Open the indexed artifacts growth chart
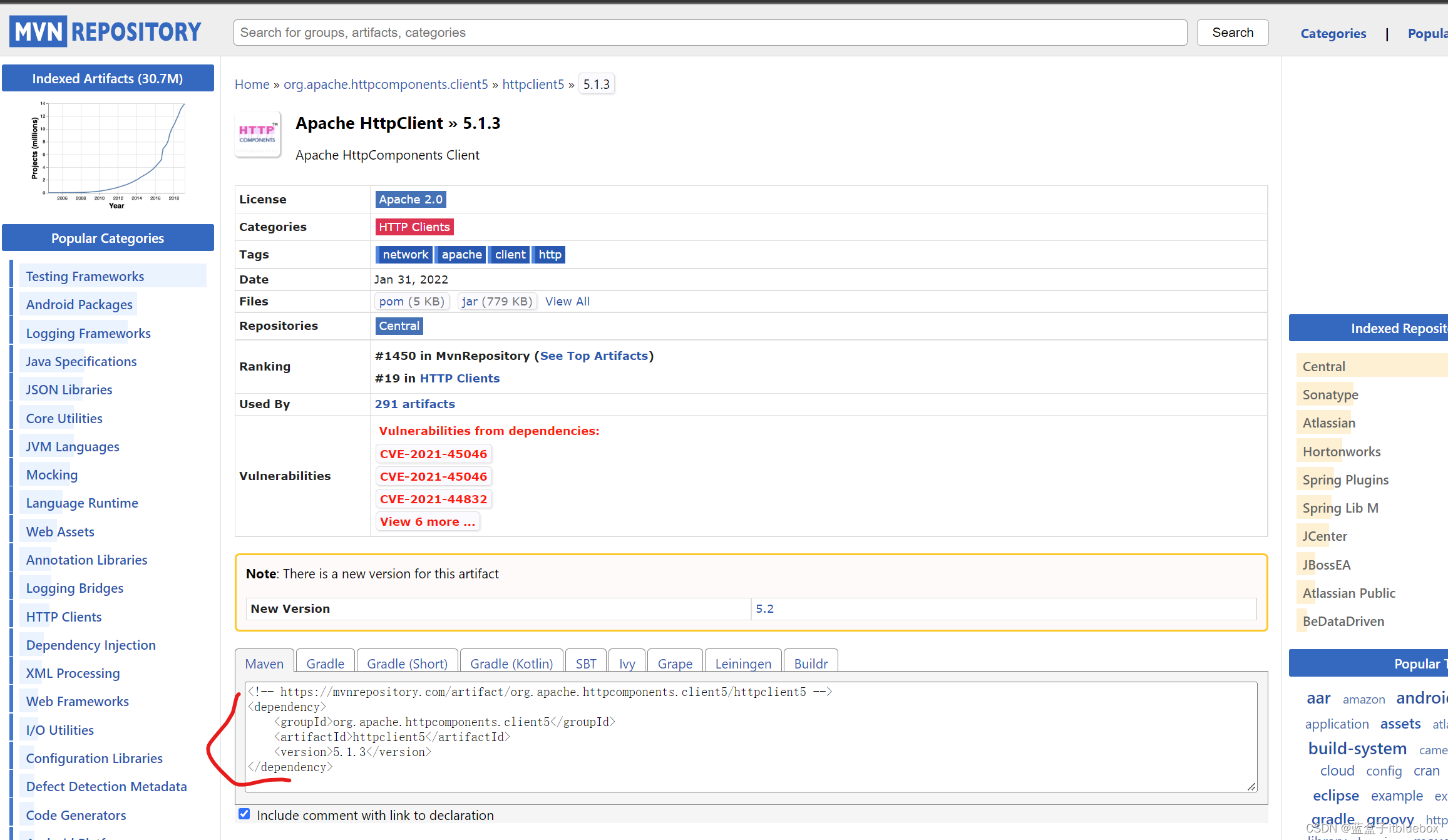 108,155
